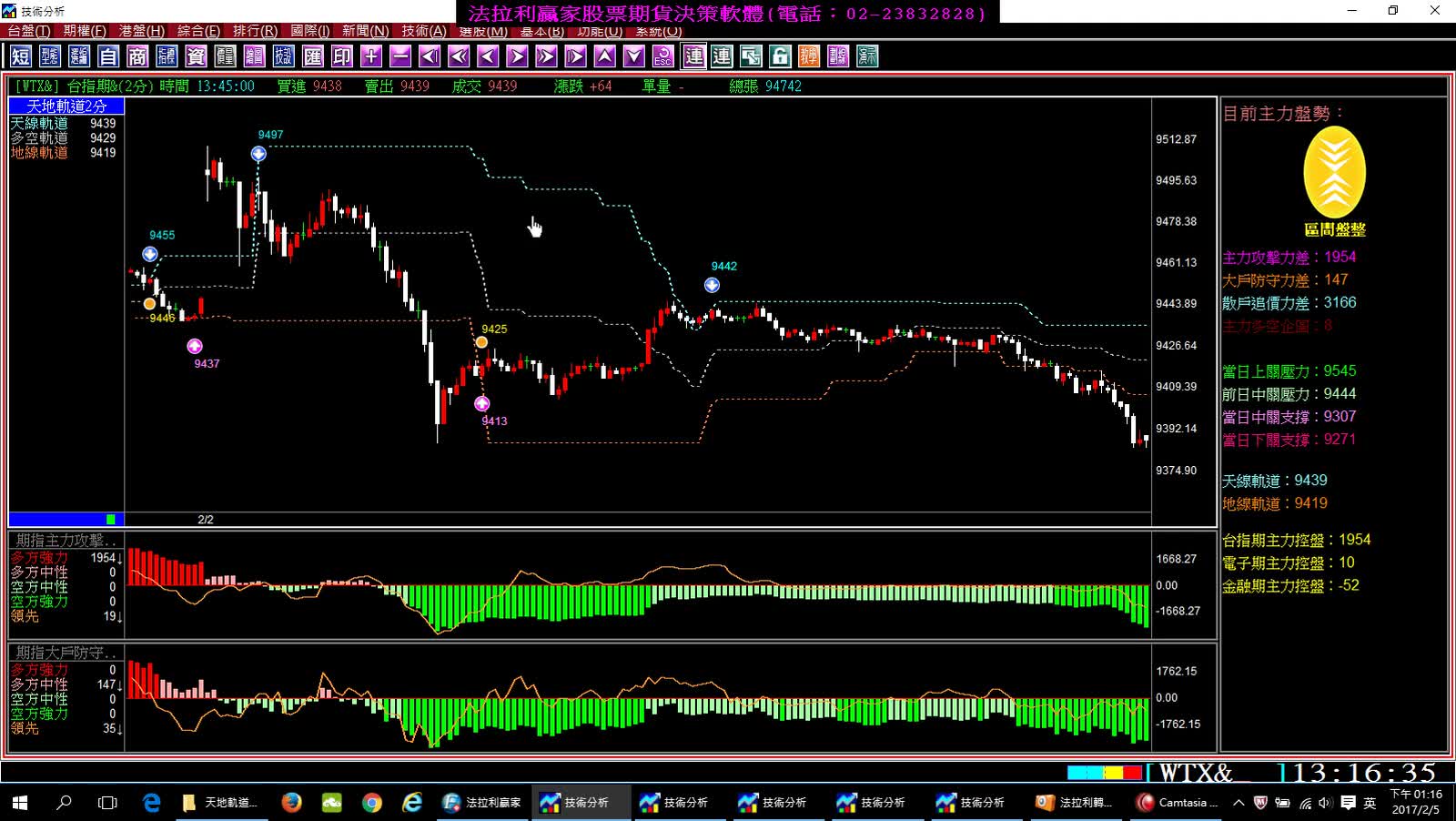This screenshot has height=821, width=1456.
Task: Click the up arrow toolbar button
Action: [x=605, y=56]
